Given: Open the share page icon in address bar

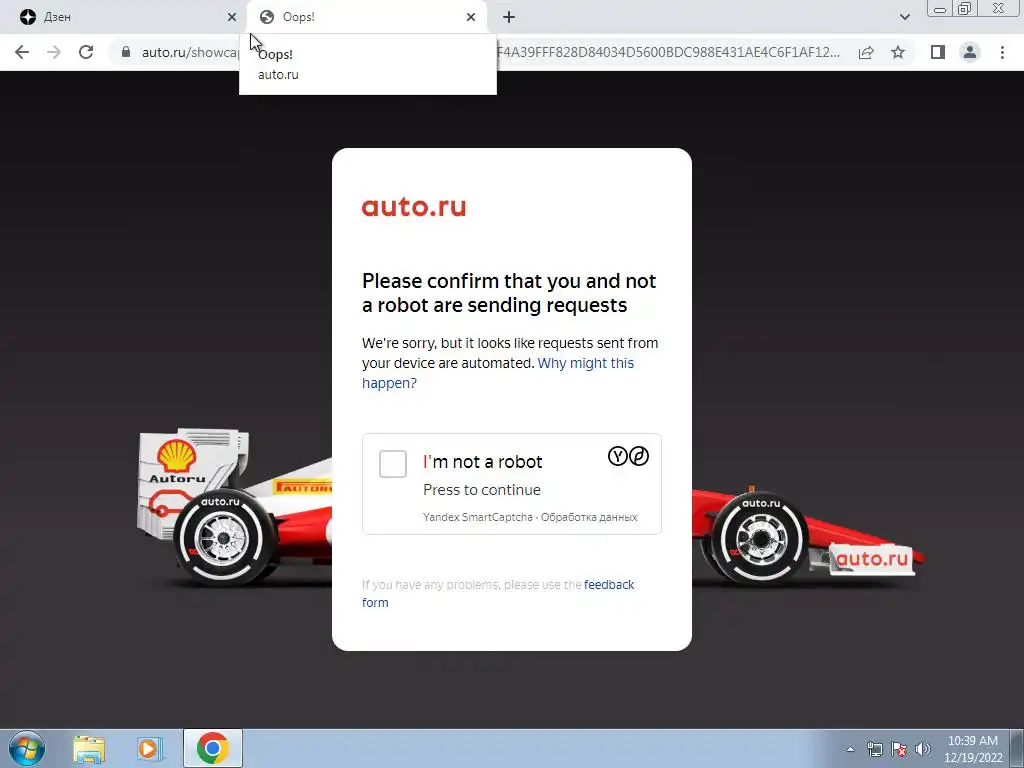Looking at the screenshot, I should pyautogui.click(x=866, y=52).
